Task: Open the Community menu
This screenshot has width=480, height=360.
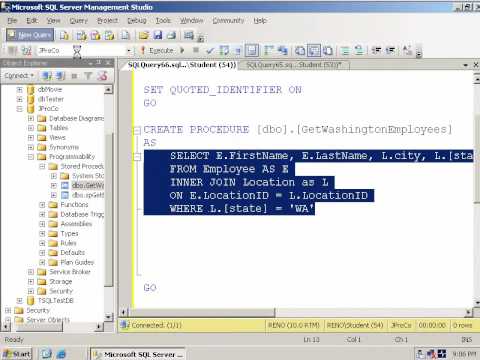Action: click(228, 21)
